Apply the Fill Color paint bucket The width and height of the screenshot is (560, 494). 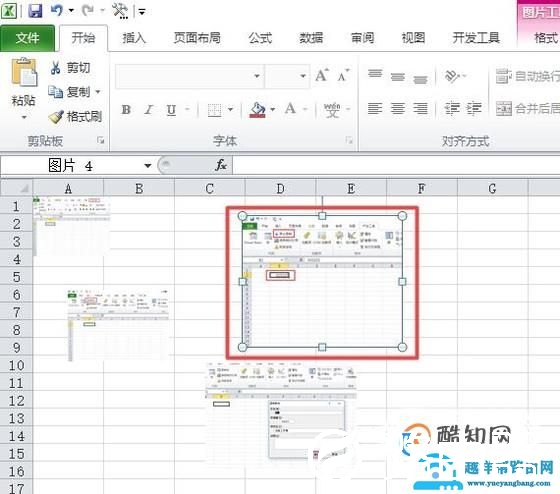pos(258,109)
